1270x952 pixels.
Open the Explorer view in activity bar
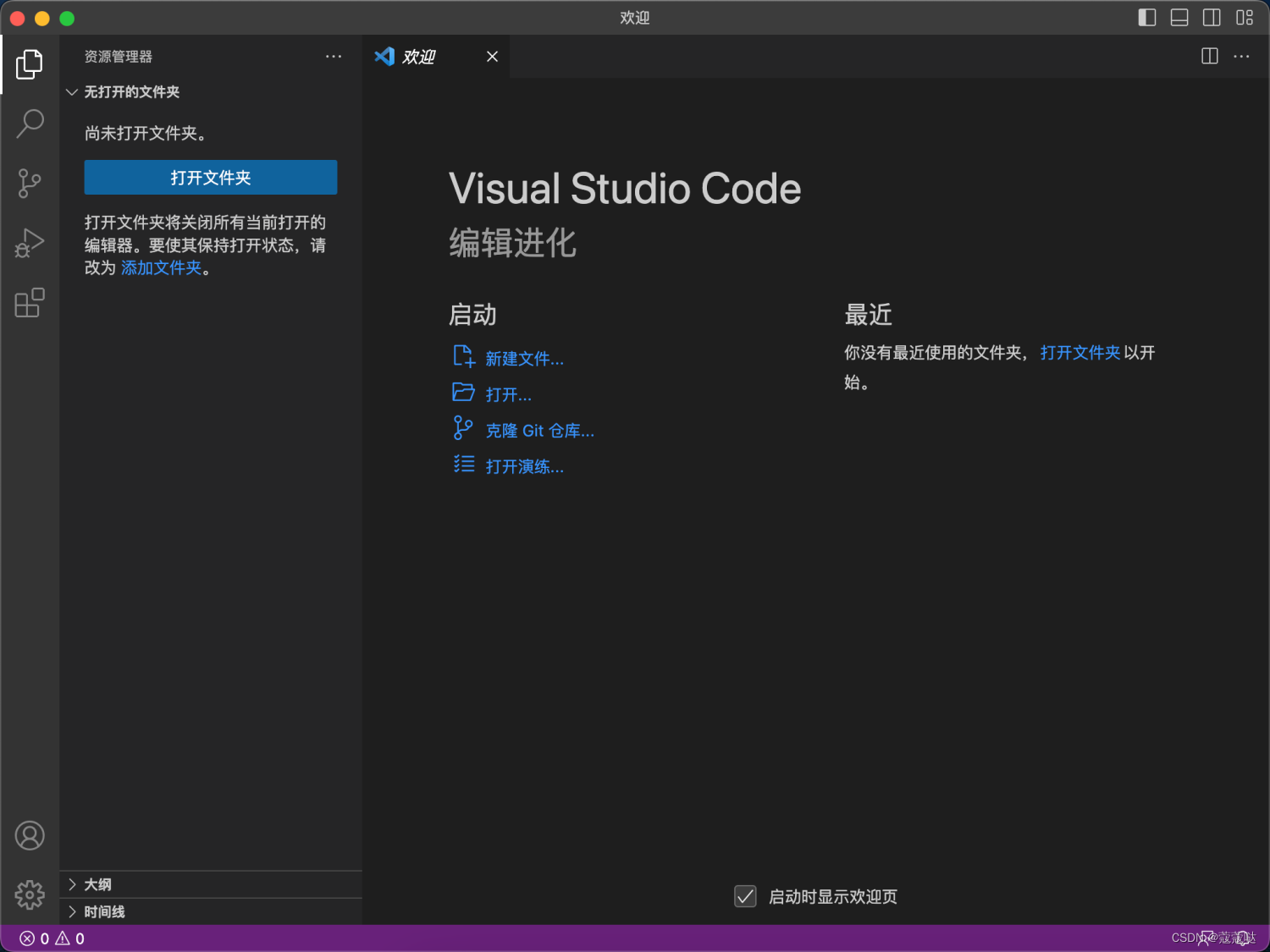pyautogui.click(x=30, y=64)
